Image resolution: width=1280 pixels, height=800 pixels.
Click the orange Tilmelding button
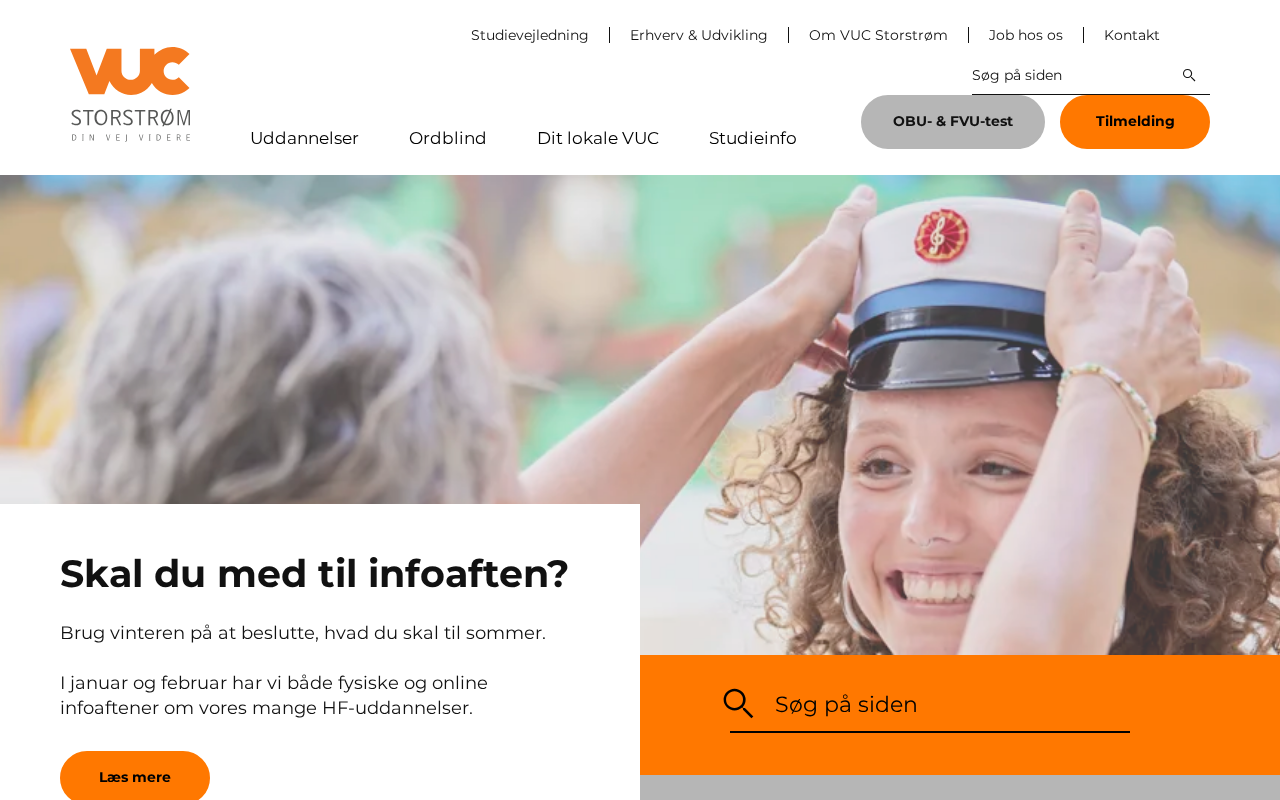[1135, 122]
